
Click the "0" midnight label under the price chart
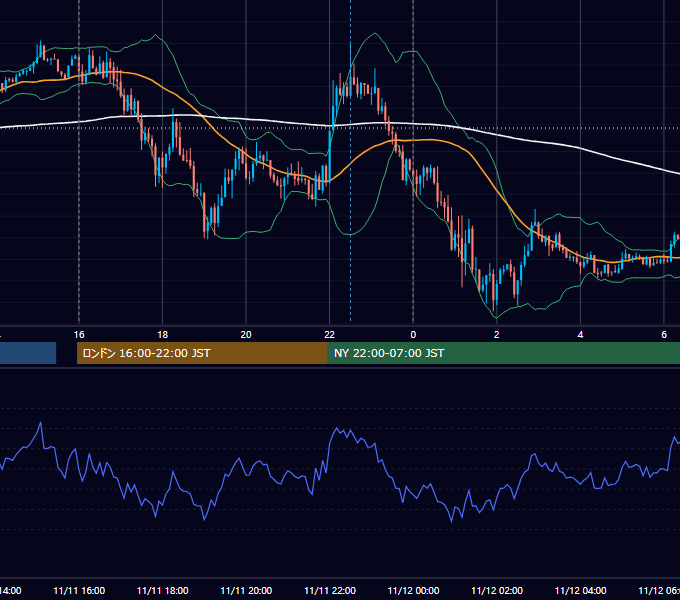coord(413,335)
